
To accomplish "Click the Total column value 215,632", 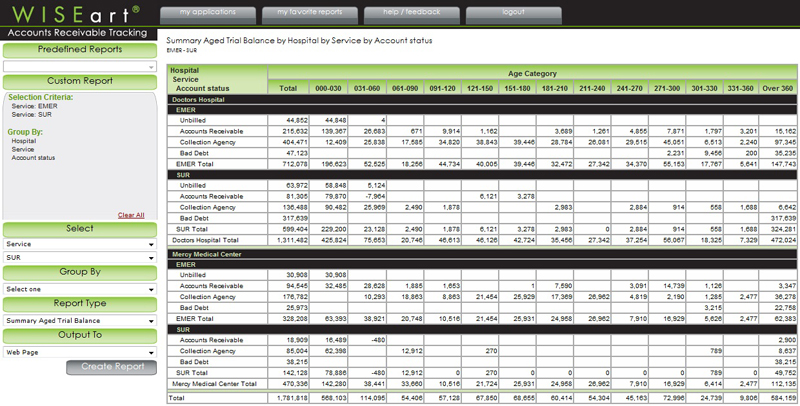I will 295,132.
